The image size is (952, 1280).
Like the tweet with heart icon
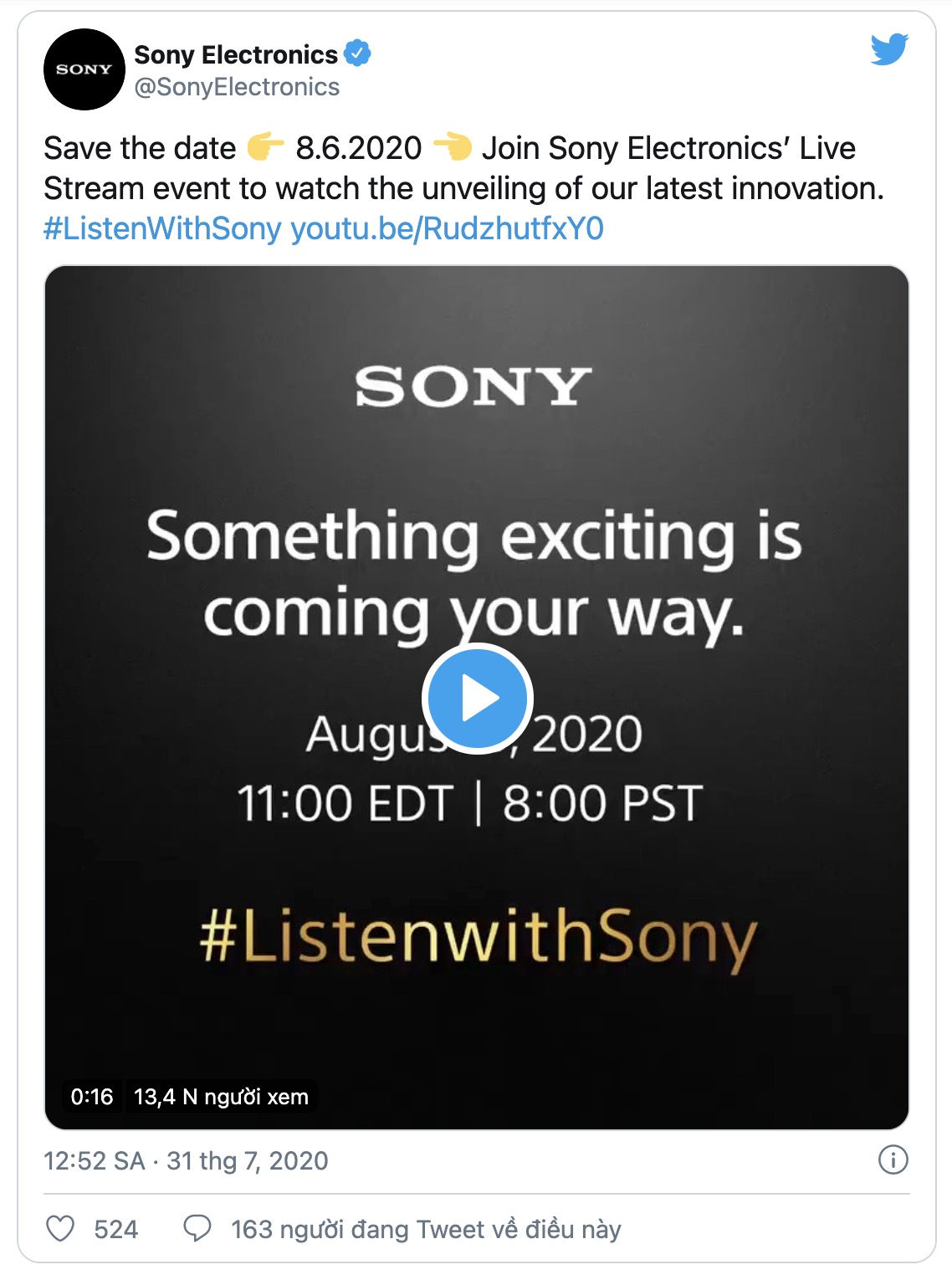click(x=60, y=1228)
